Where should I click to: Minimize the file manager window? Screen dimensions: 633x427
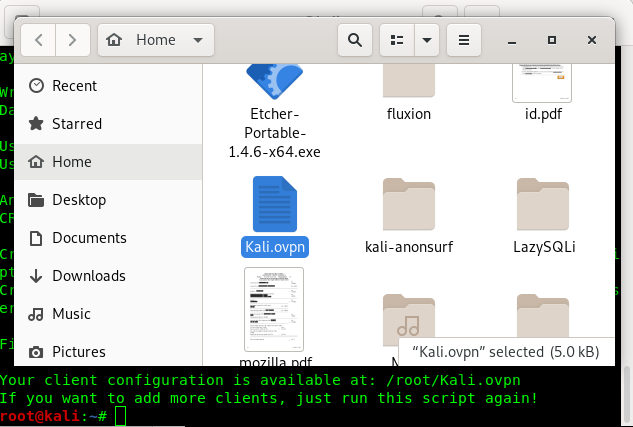tap(512, 40)
